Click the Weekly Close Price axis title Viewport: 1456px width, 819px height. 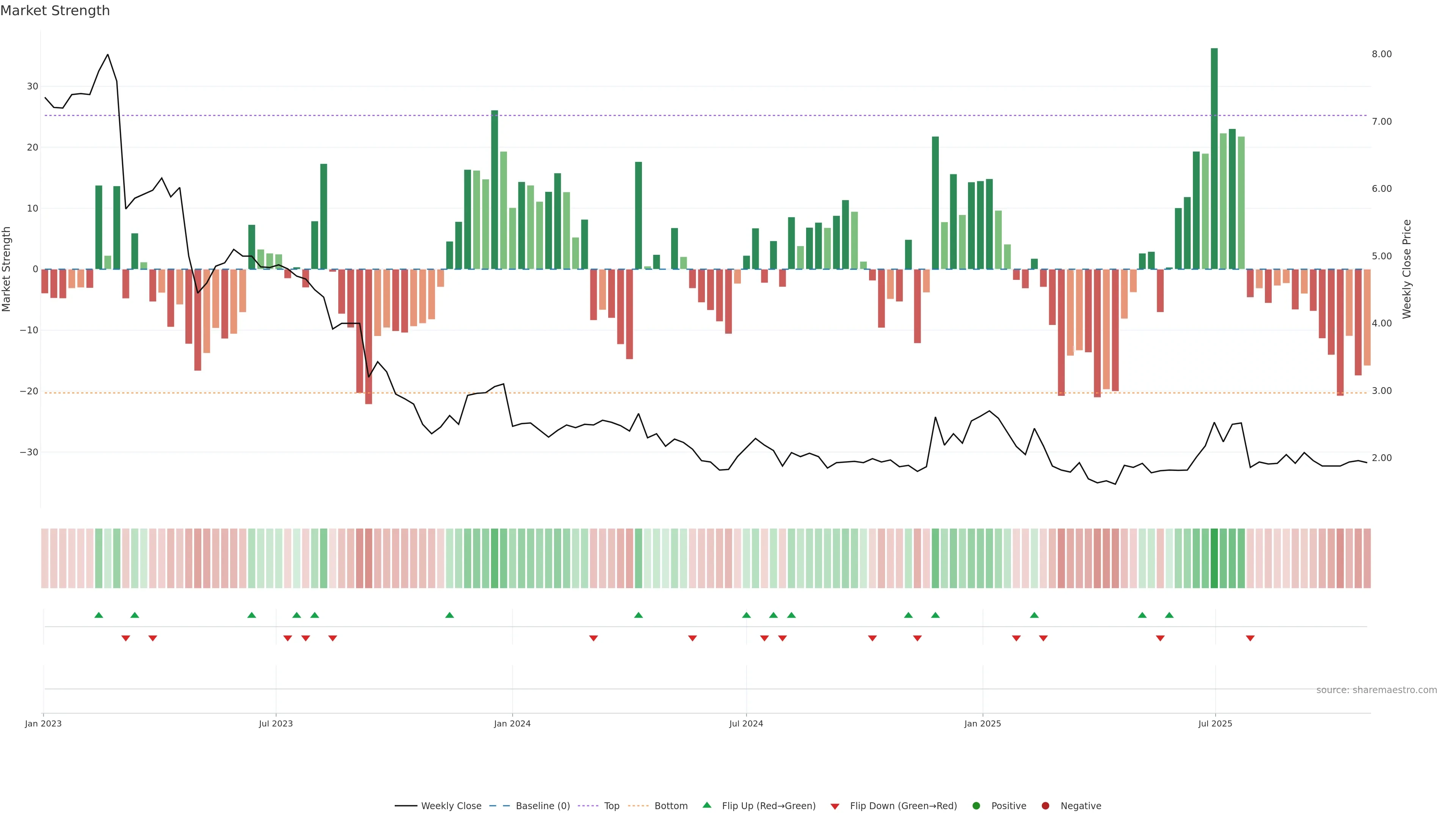(1407, 269)
